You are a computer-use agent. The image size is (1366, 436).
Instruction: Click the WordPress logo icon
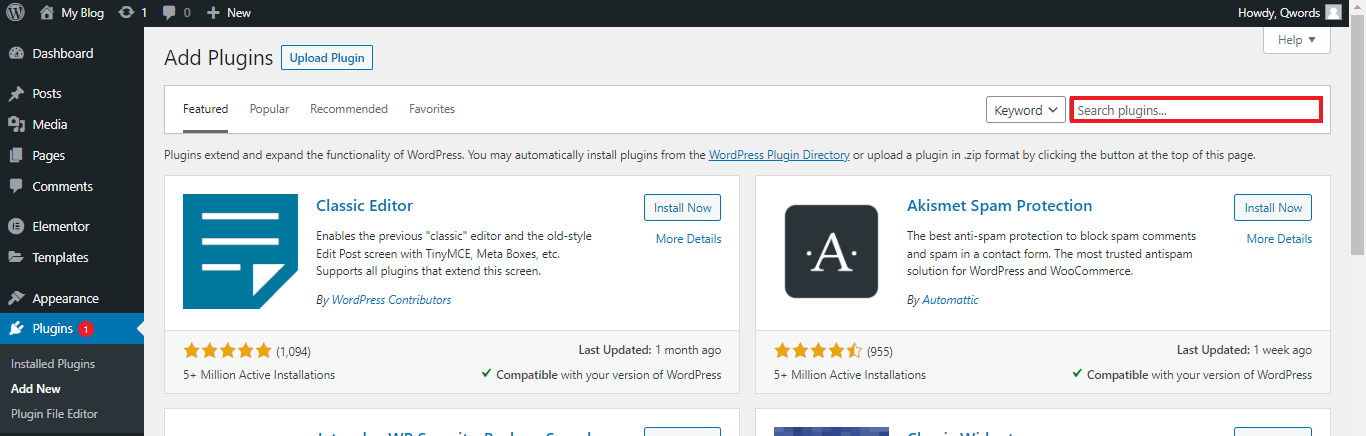pyautogui.click(x=16, y=12)
